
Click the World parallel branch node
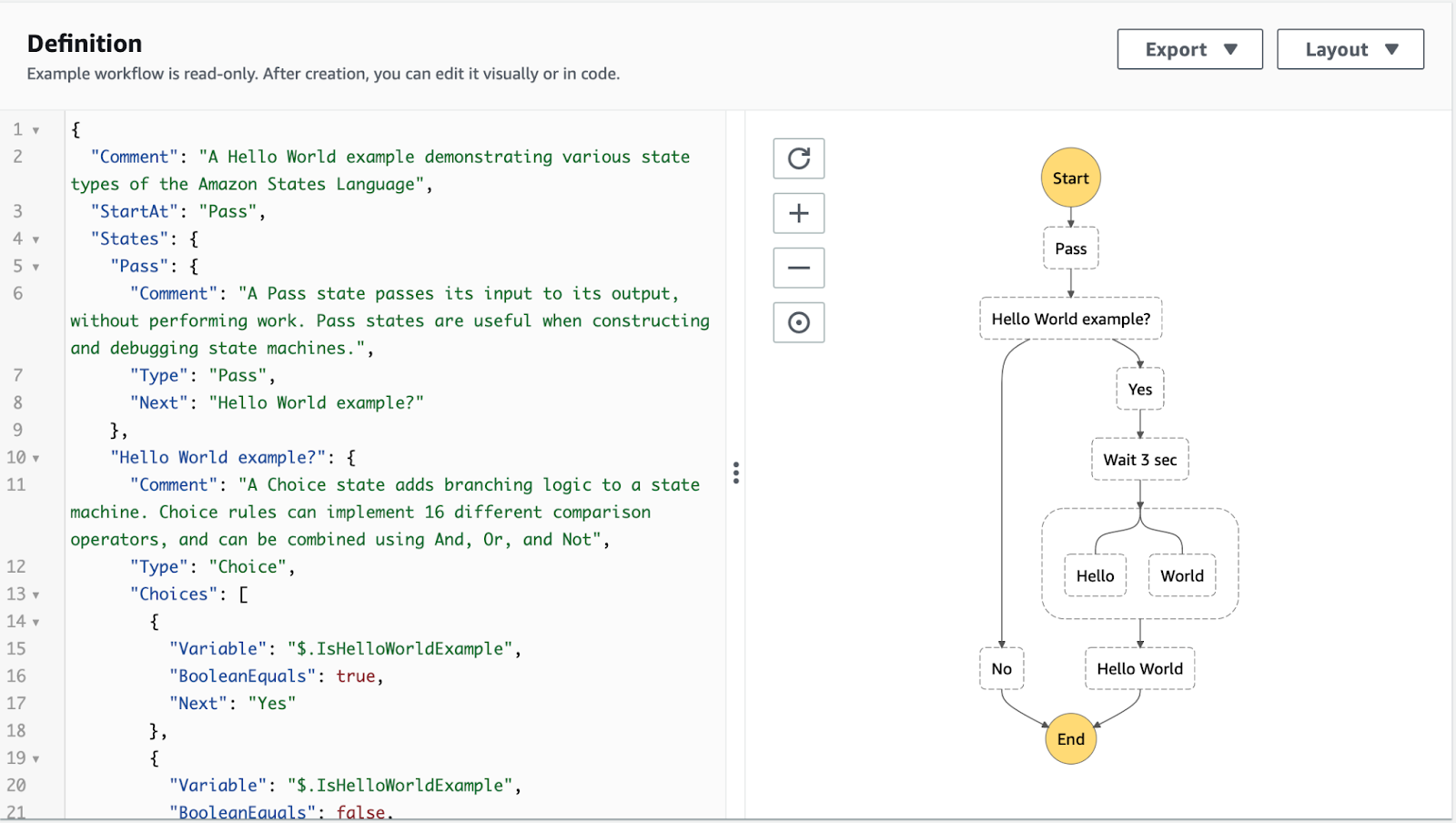coord(1181,576)
